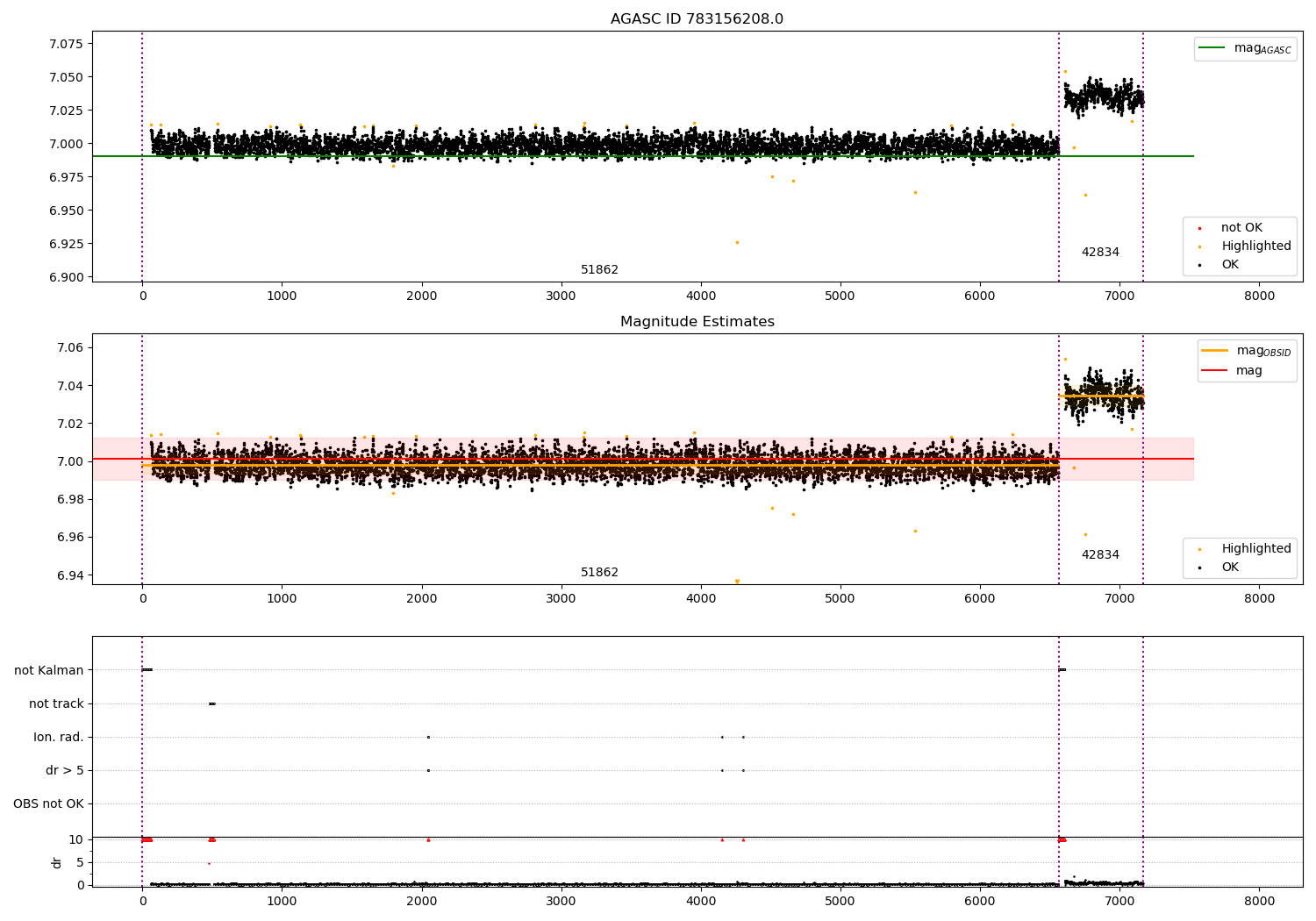Select the 'not OK' legend entry in top plot
This screenshot has width=1316, height=921.
[x=1241, y=228]
